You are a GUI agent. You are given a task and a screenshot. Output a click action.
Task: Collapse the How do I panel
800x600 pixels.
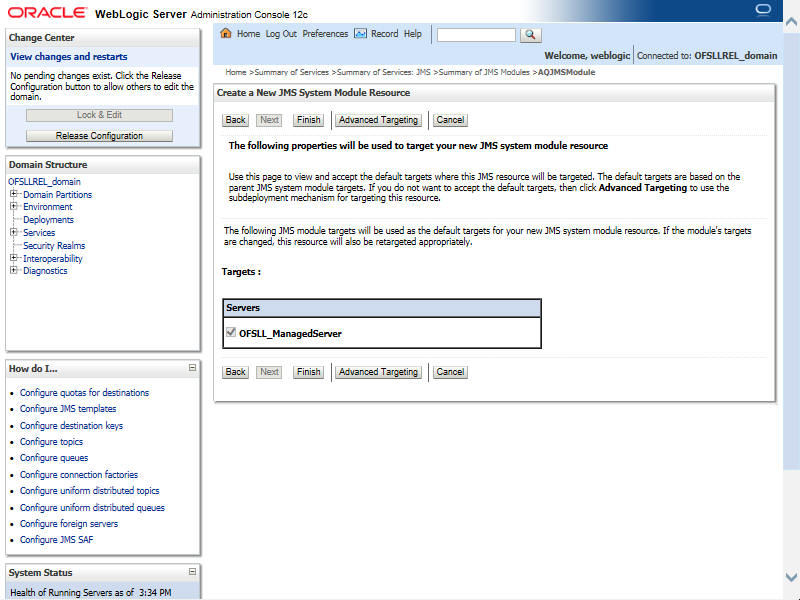pos(192,367)
